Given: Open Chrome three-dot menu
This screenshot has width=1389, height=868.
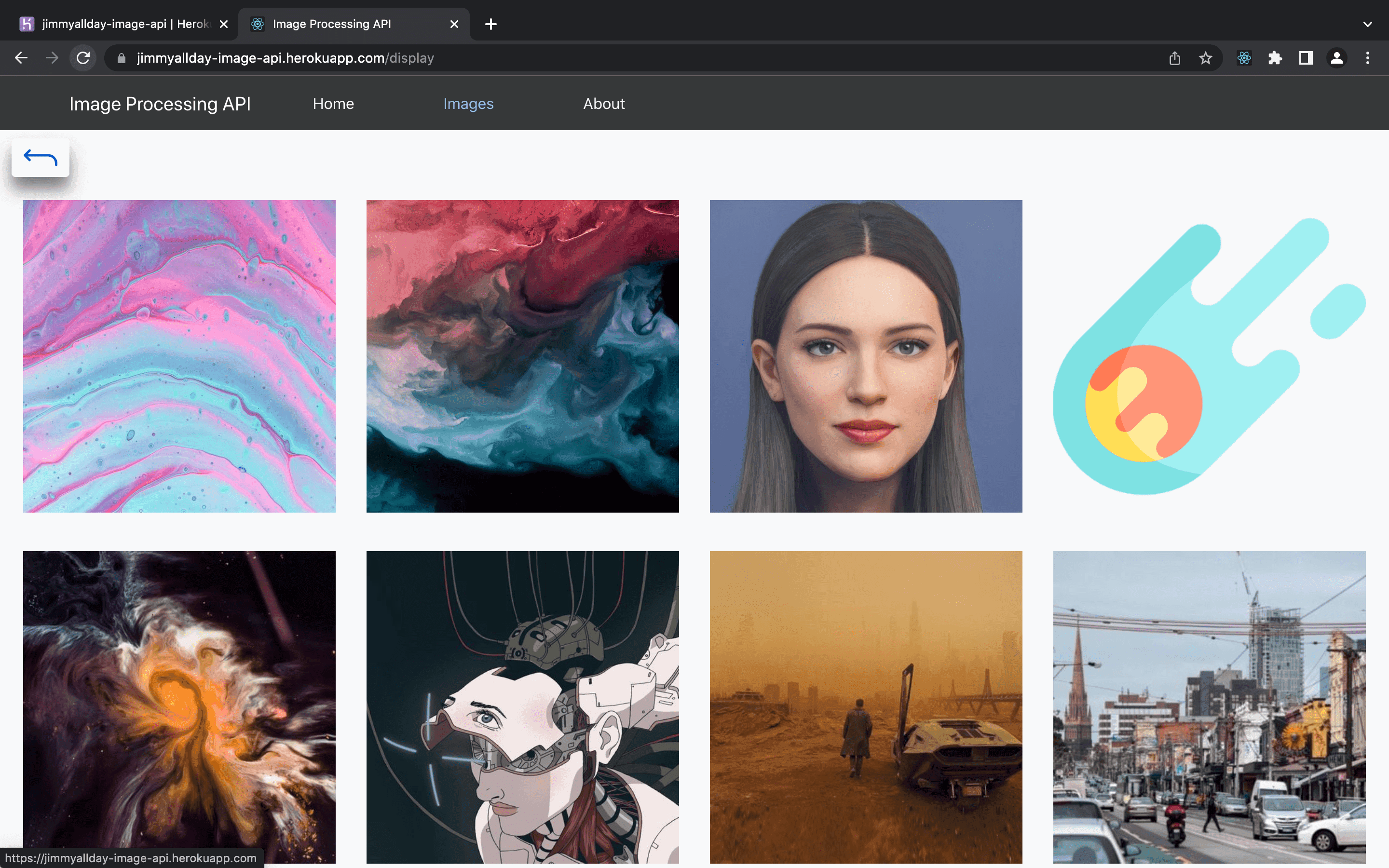Looking at the screenshot, I should [x=1367, y=58].
